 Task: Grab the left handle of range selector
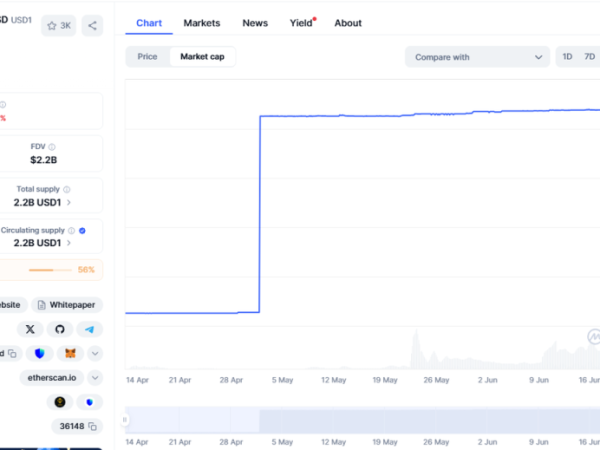coord(124,420)
